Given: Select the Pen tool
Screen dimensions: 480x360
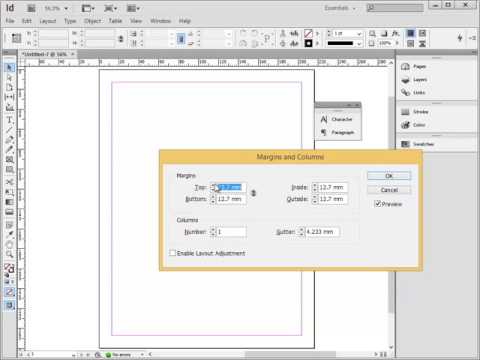Looking at the screenshot, I should coord(9,140).
